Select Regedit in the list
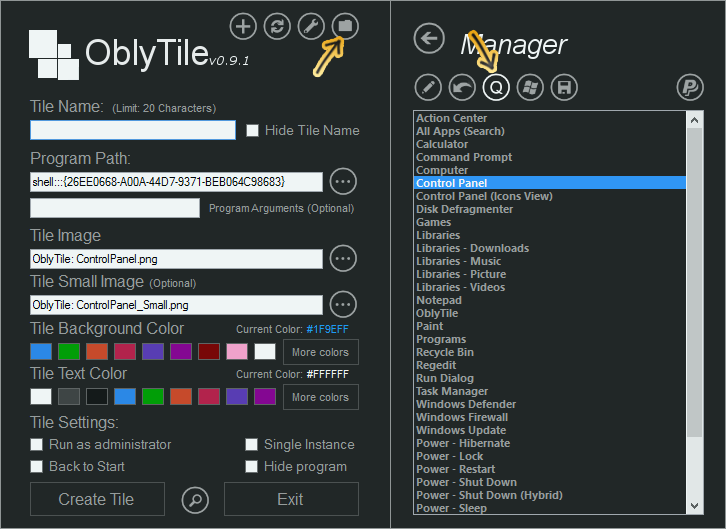Screen dimensions: 726x529 (550, 365)
